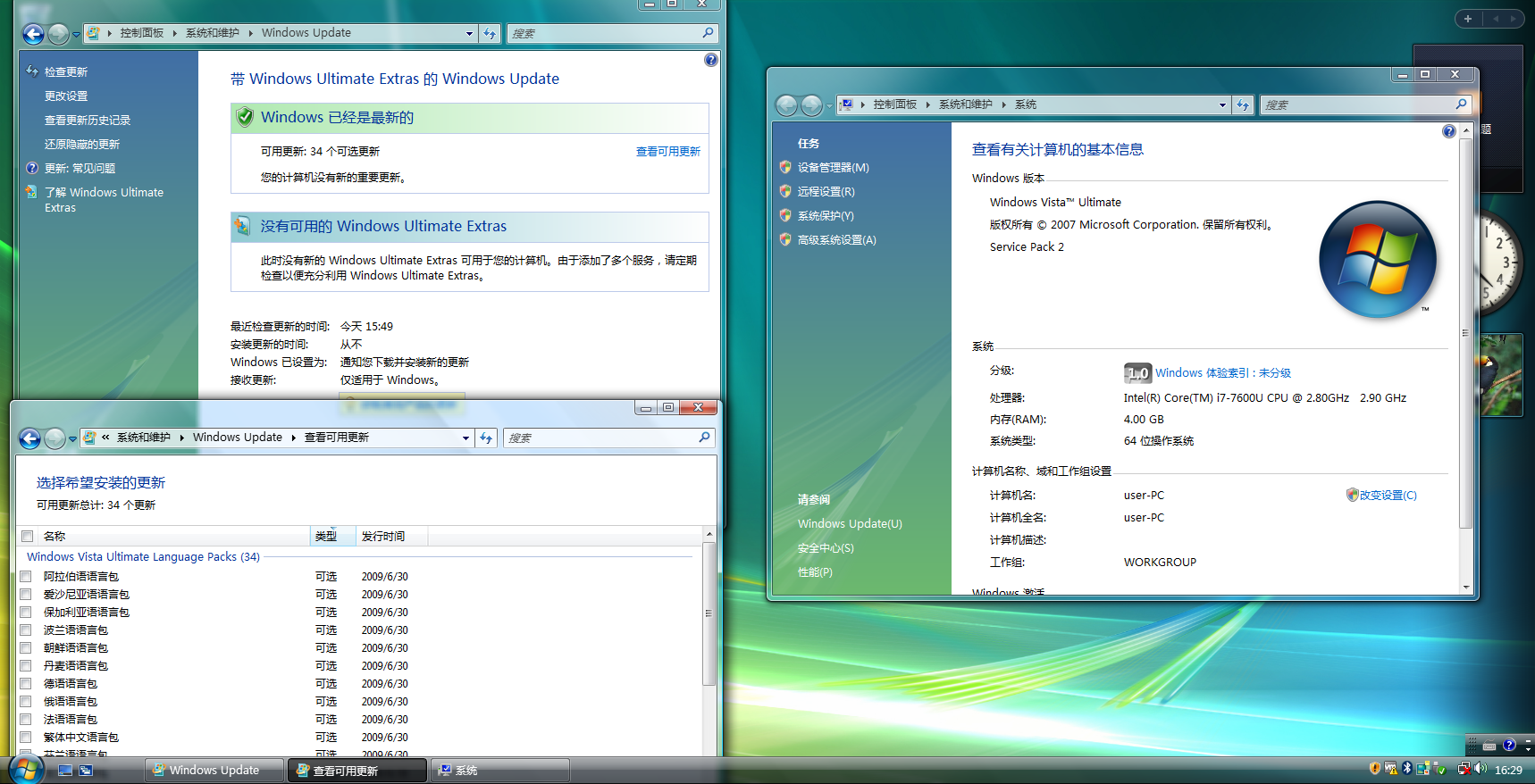Image resolution: width=1535 pixels, height=784 pixels.
Task: Open help in the Windows Update window
Action: tap(710, 60)
